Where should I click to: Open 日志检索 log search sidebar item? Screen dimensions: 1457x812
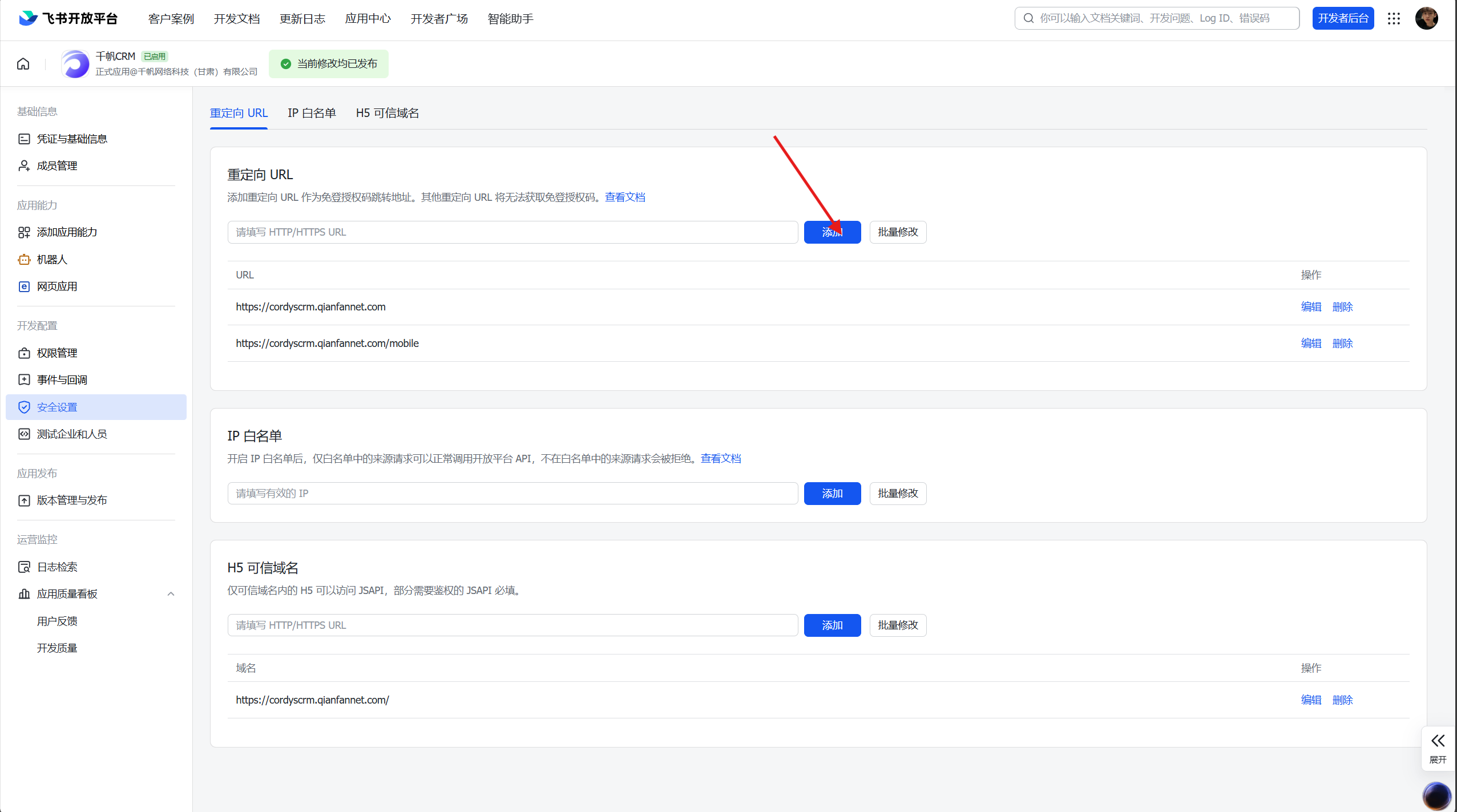(56, 567)
